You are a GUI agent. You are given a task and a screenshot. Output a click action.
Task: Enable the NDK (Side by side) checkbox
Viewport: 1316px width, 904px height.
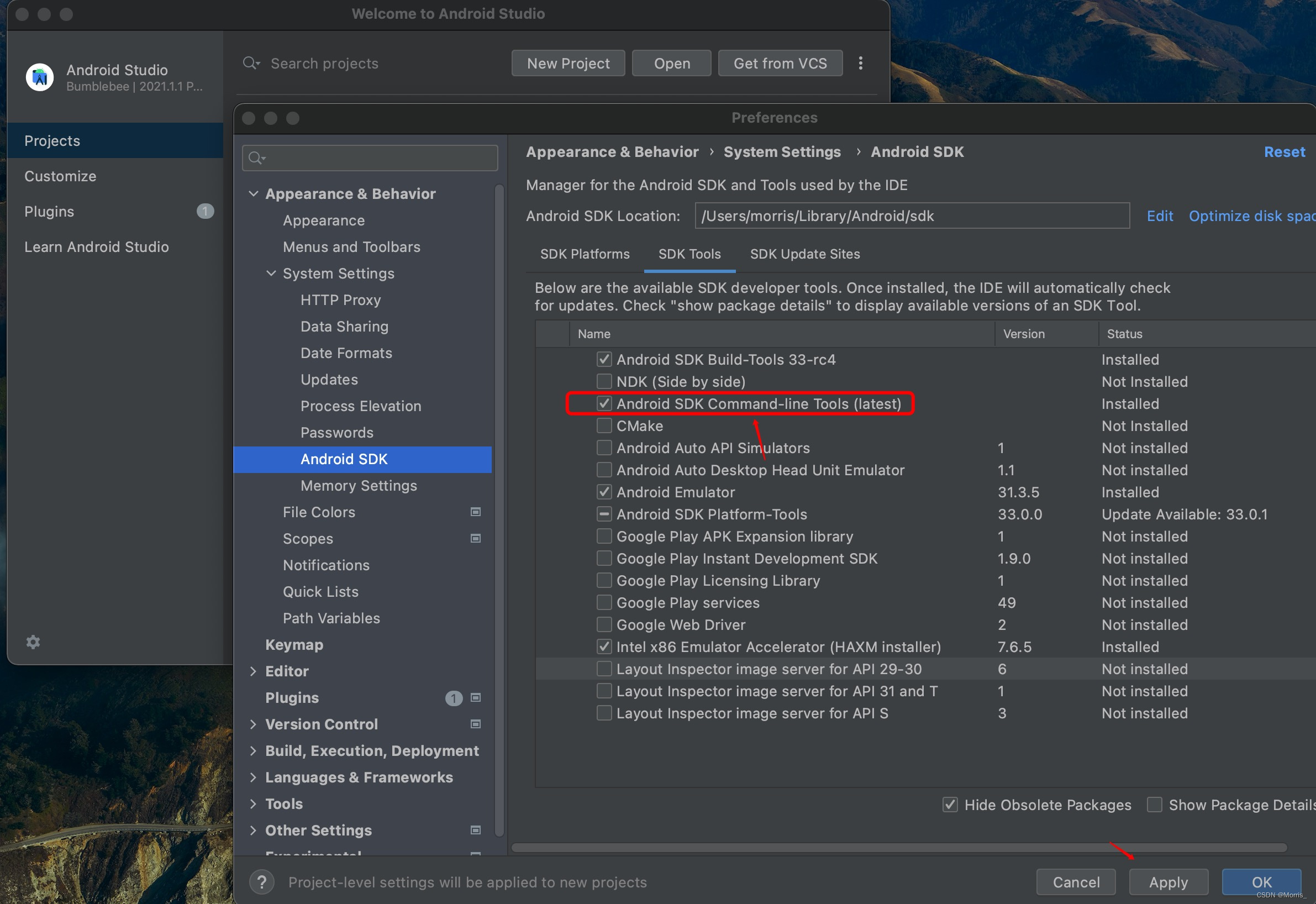(x=604, y=381)
